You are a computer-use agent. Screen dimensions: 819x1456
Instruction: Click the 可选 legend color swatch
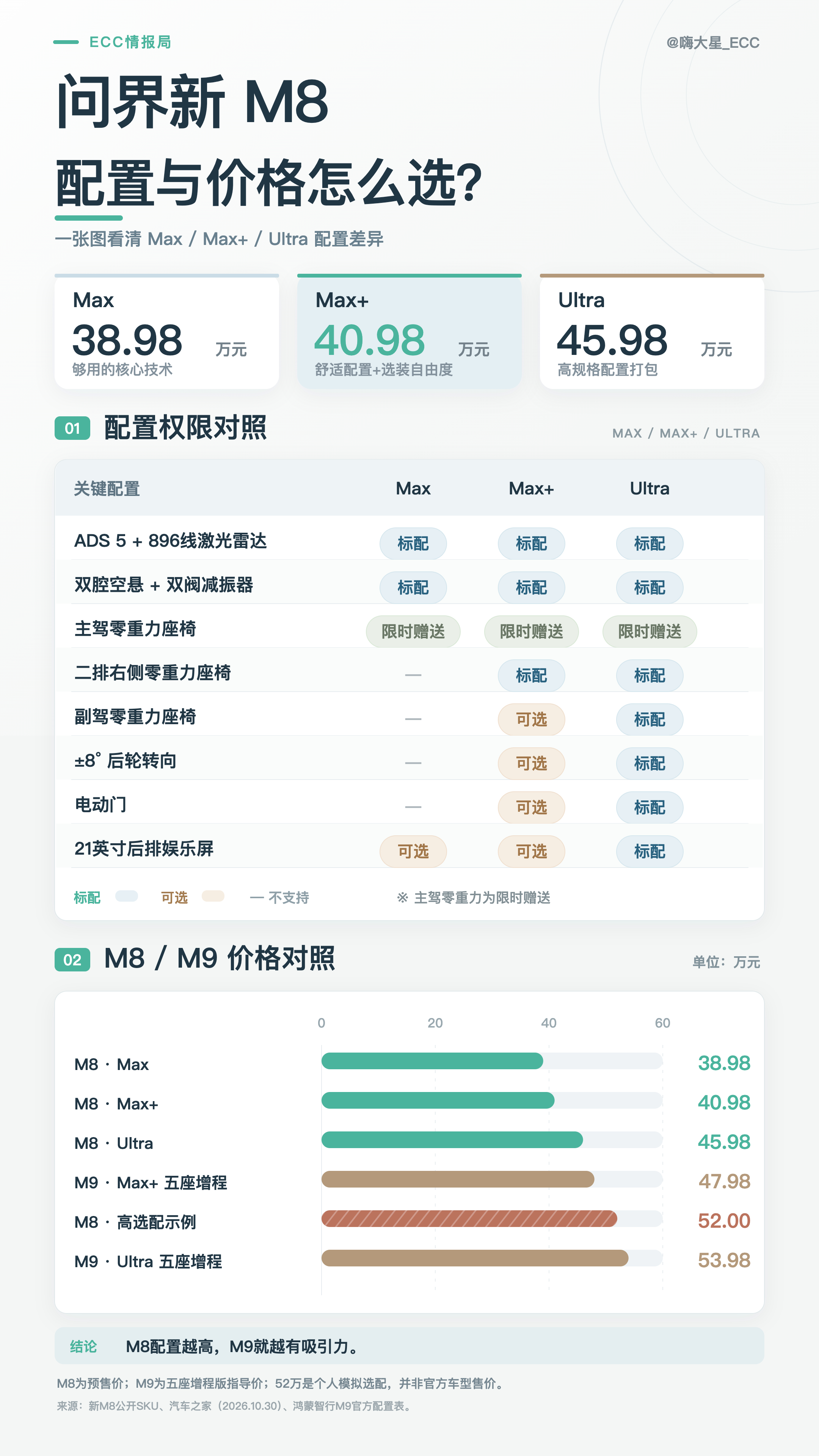coord(213,896)
